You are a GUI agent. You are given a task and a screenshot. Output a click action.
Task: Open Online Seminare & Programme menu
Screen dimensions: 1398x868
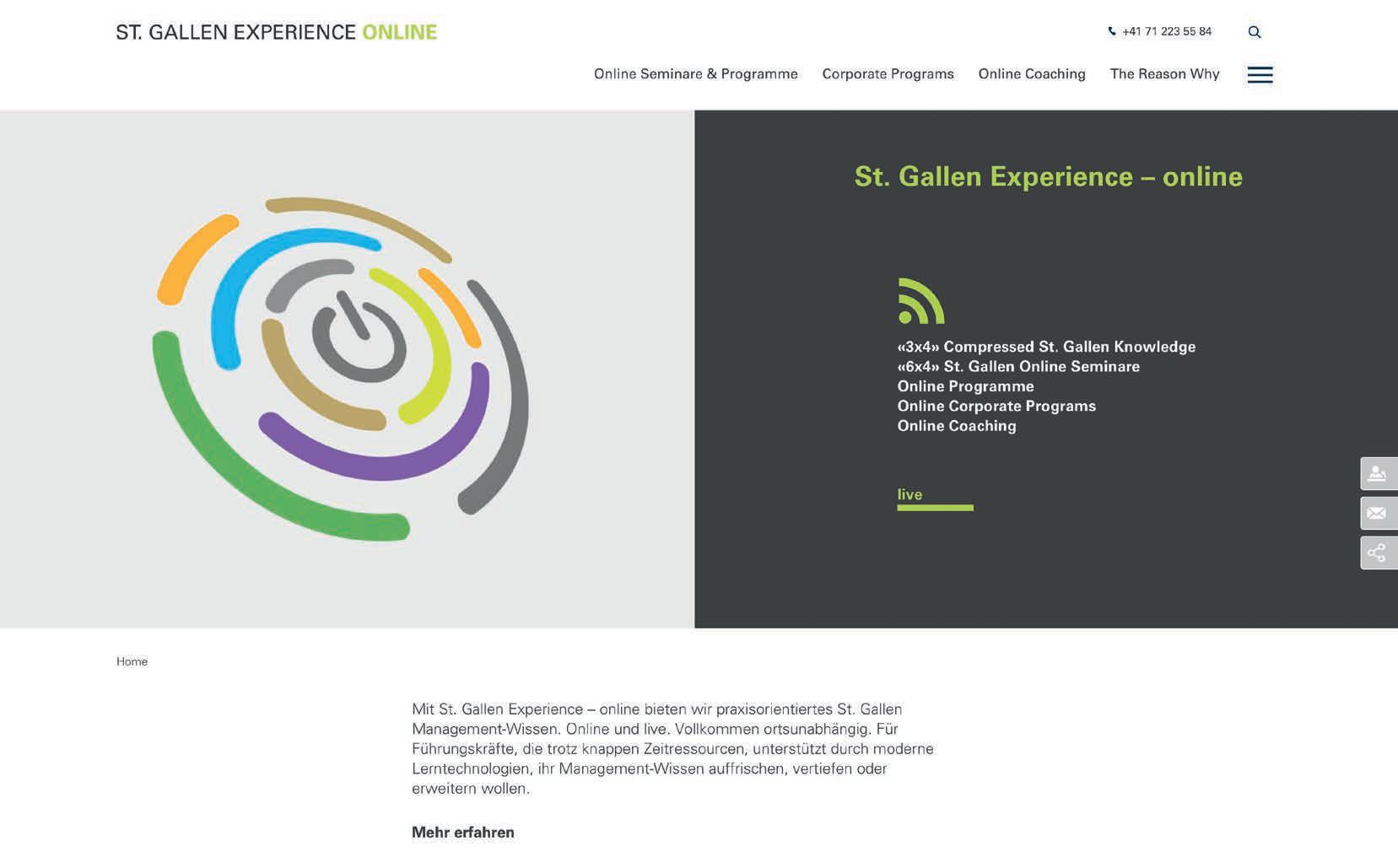(x=696, y=74)
